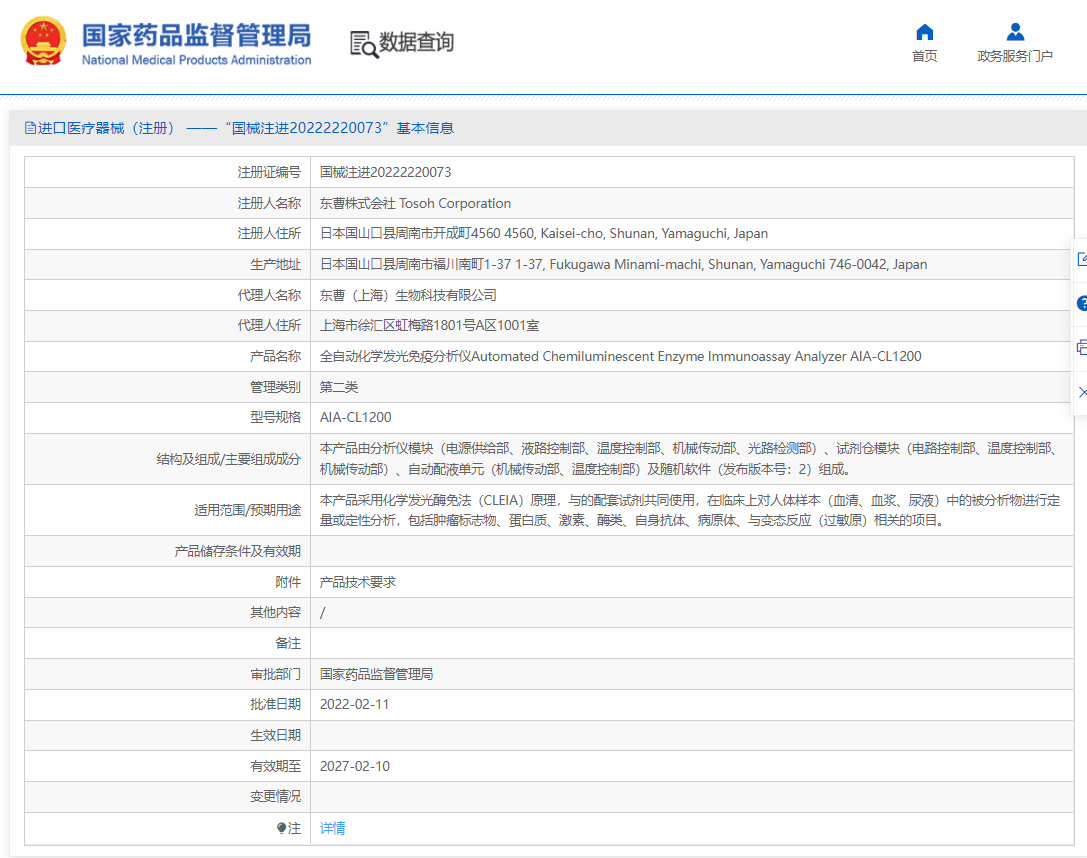Click the page title 进口医疗器械（注册）基本信息
This screenshot has height=858, width=1087.
[245, 128]
